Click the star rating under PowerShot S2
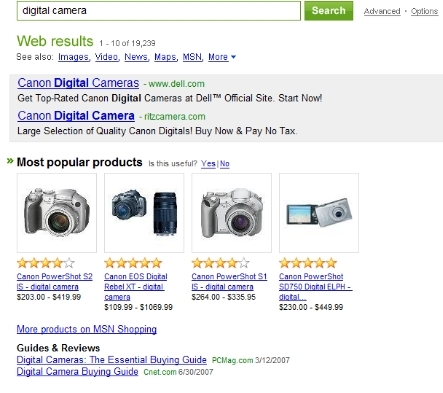This screenshot has height=393, width=443. coord(46,263)
